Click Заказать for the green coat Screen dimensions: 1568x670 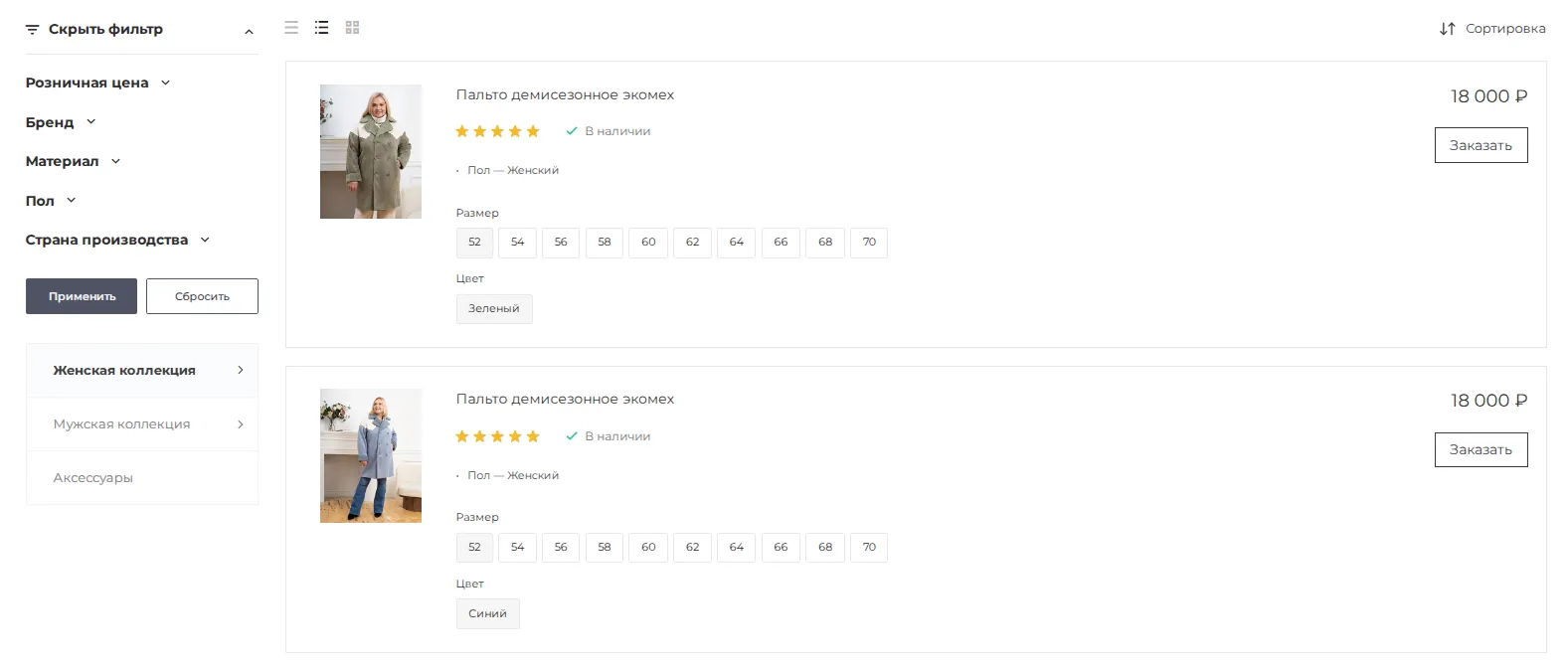point(1481,145)
